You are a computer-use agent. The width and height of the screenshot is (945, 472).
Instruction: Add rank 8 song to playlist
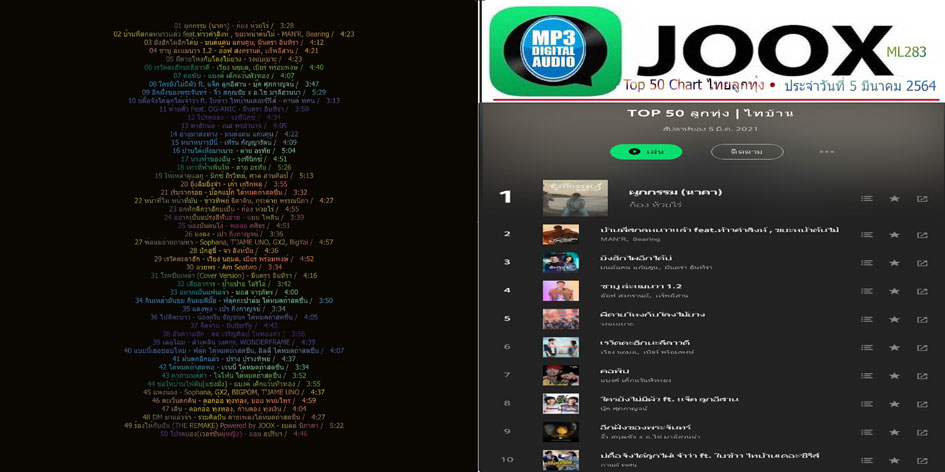click(x=867, y=404)
